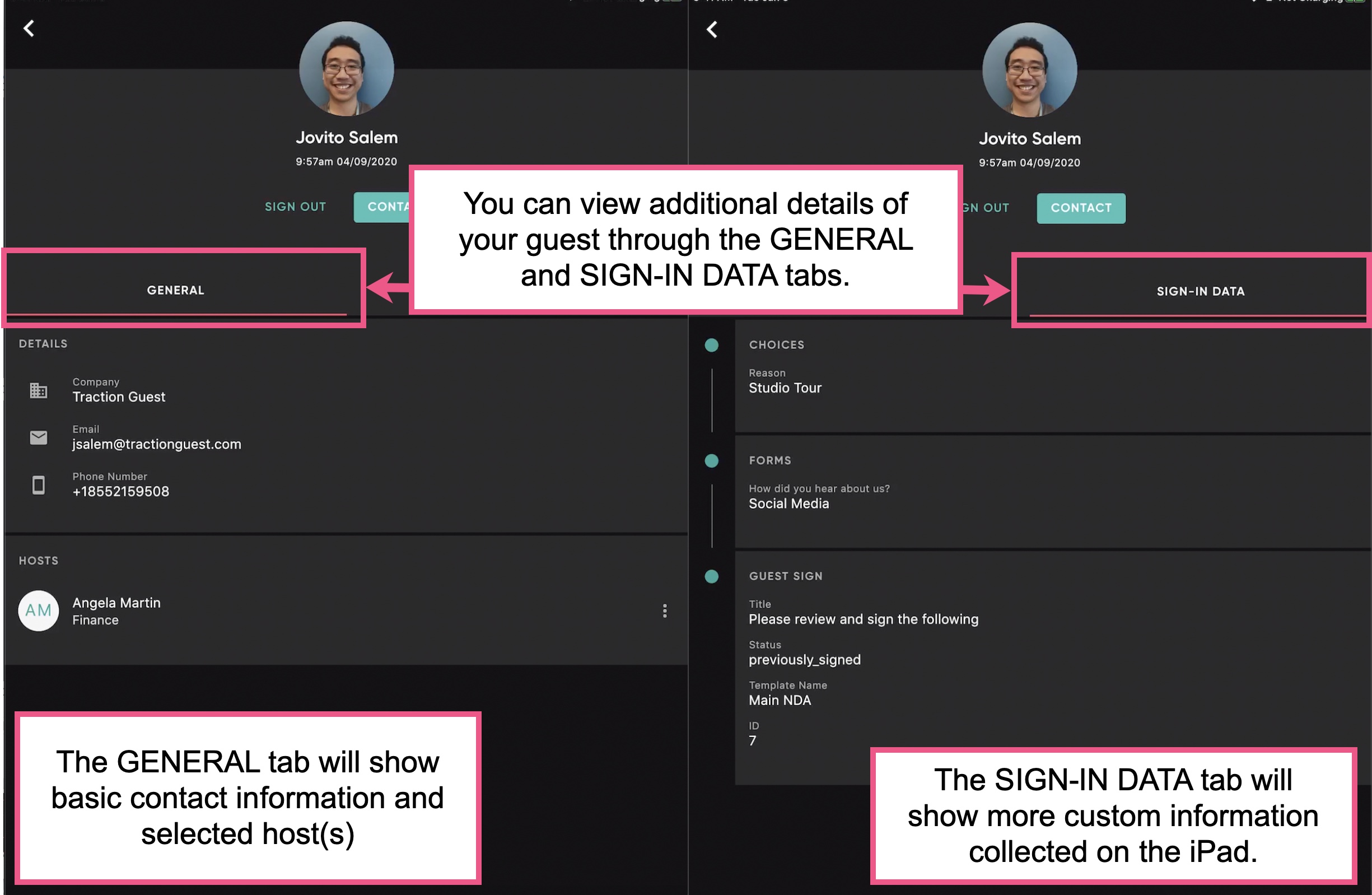Open the overflow menu beside Angela Martin
Screen dimensions: 1372x895
tap(665, 610)
